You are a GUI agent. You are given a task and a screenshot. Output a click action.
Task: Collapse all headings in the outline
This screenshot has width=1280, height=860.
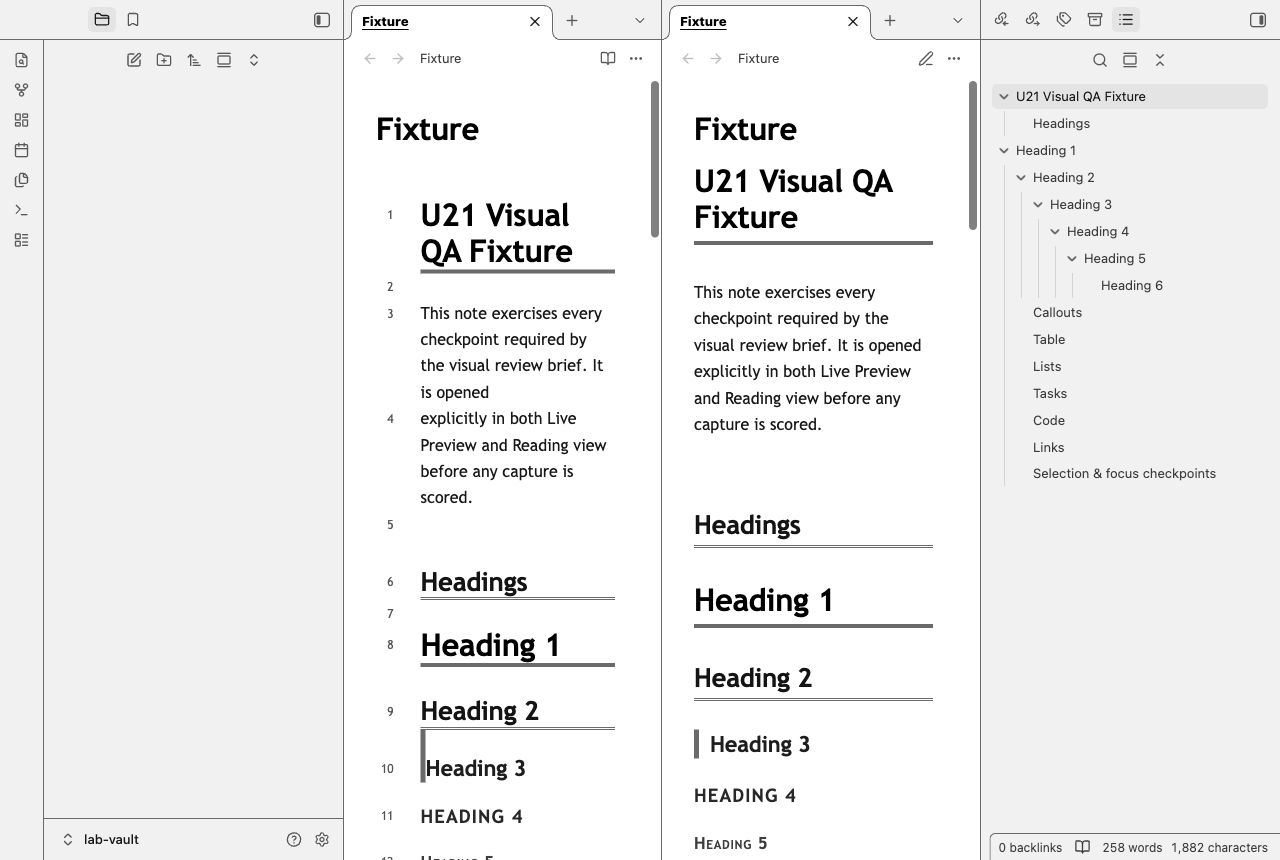coord(1160,60)
